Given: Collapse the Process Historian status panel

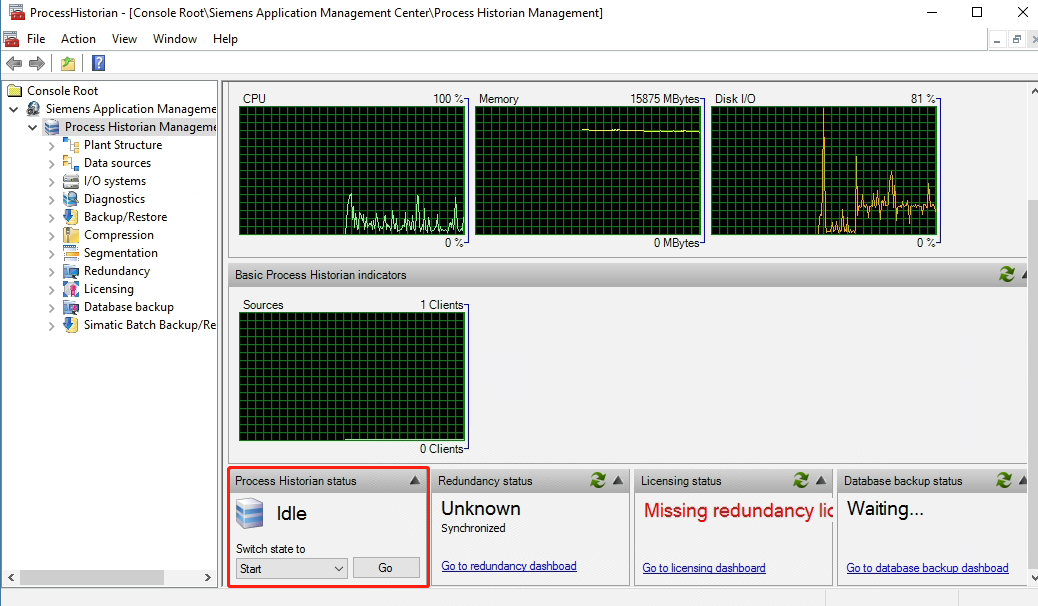Looking at the screenshot, I should 414,480.
